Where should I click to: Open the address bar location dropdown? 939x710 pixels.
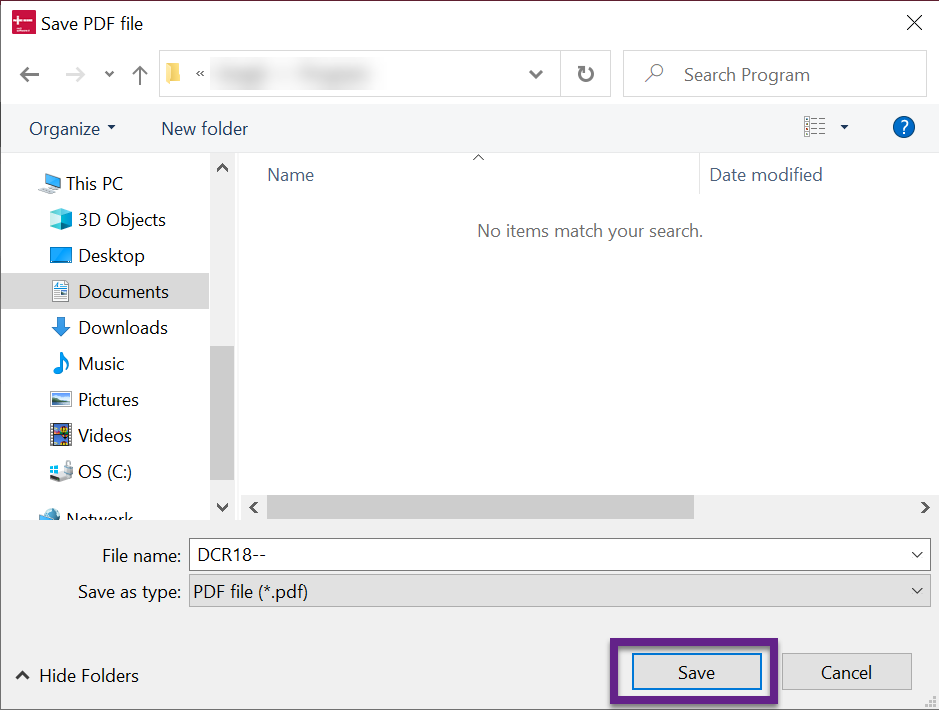pyautogui.click(x=536, y=73)
